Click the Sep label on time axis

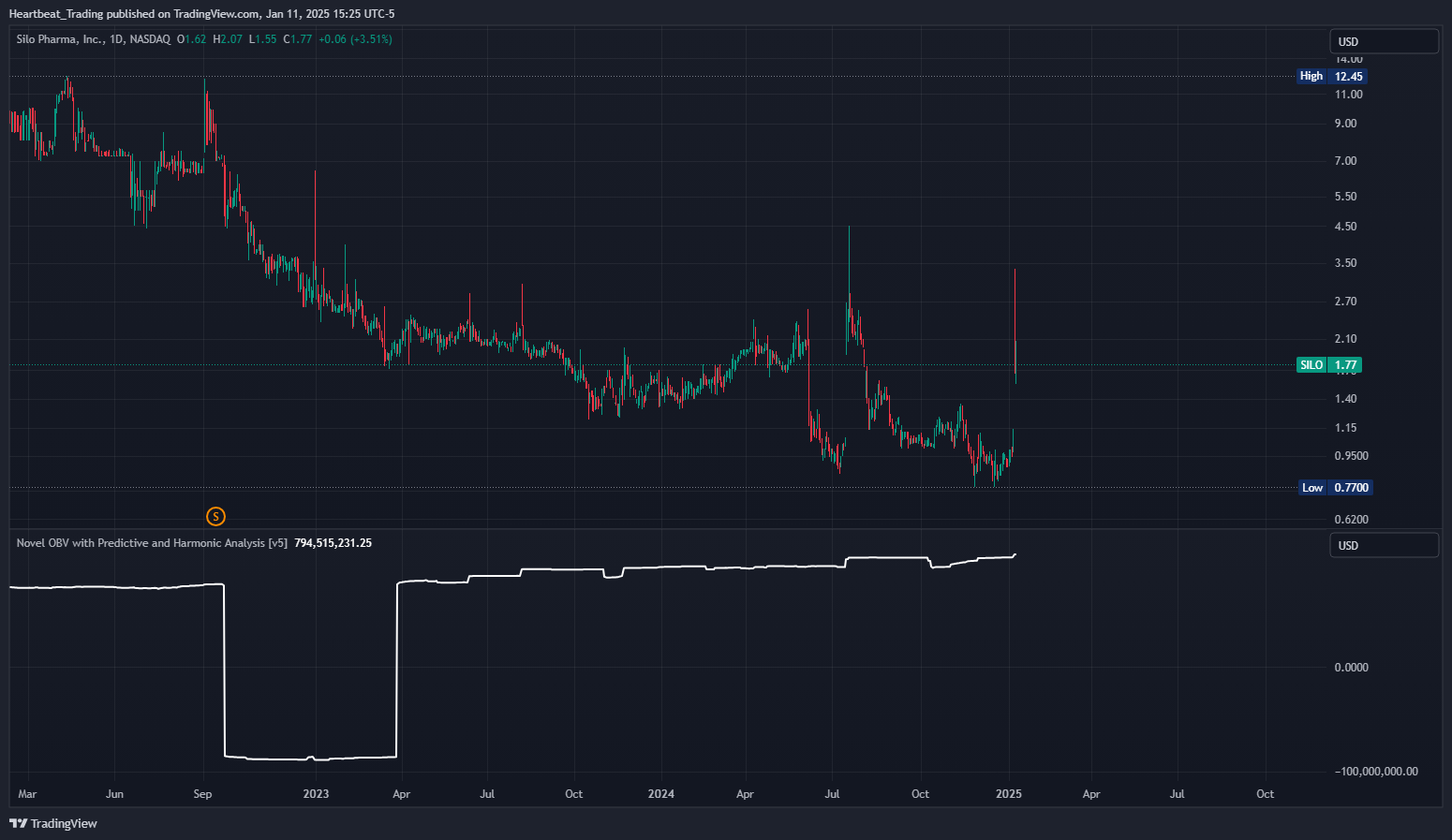click(x=202, y=794)
